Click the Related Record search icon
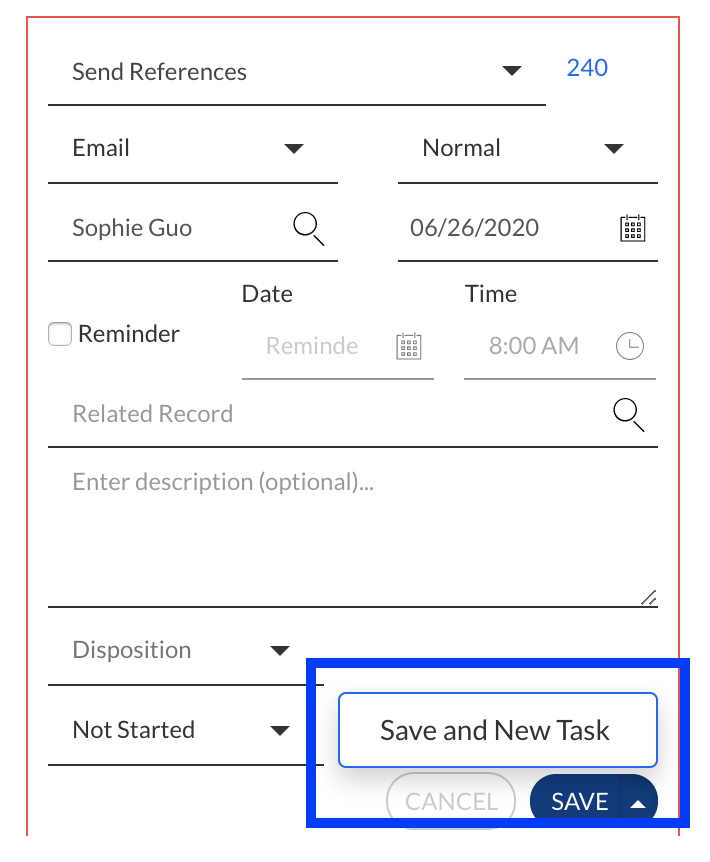710x862 pixels. (x=628, y=414)
